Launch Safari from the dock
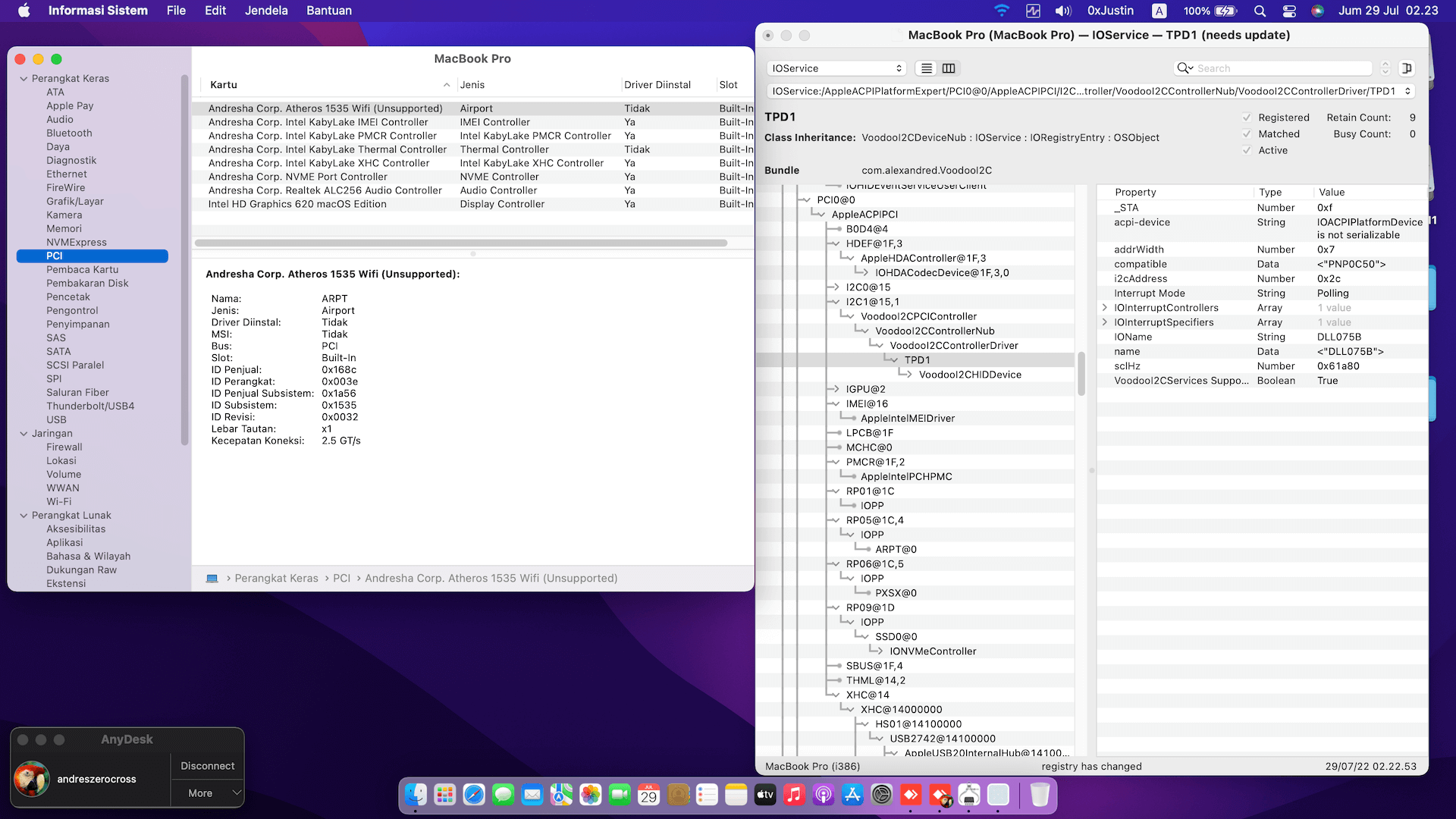The width and height of the screenshot is (1456, 819). (x=474, y=795)
